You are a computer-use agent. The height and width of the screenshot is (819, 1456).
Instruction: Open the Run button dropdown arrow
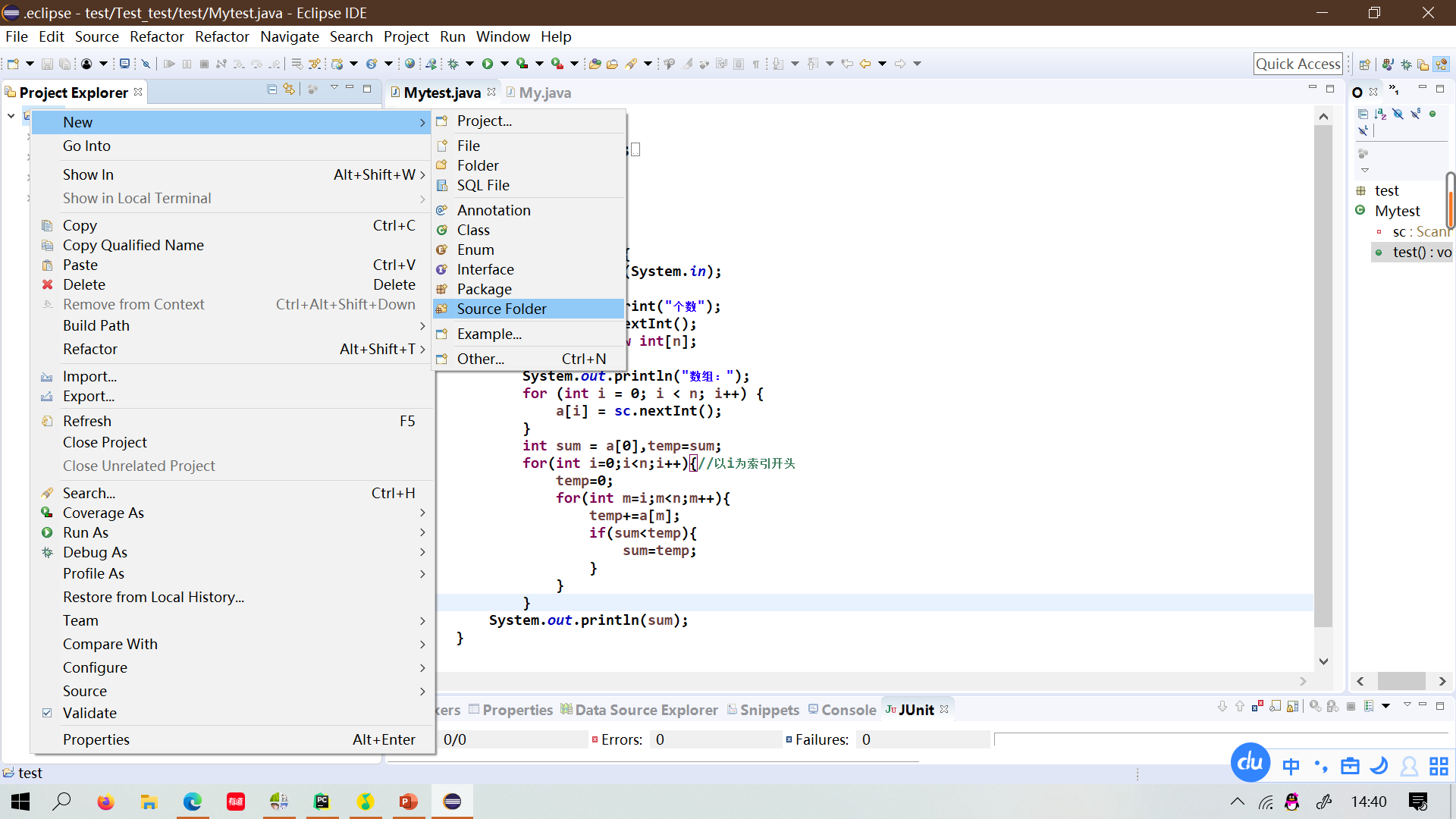[504, 64]
